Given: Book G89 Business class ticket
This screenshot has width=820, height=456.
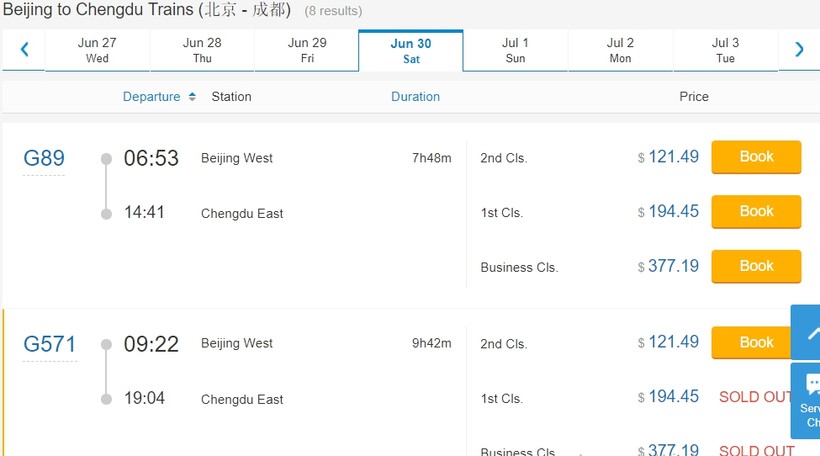Looking at the screenshot, I should (x=756, y=266).
